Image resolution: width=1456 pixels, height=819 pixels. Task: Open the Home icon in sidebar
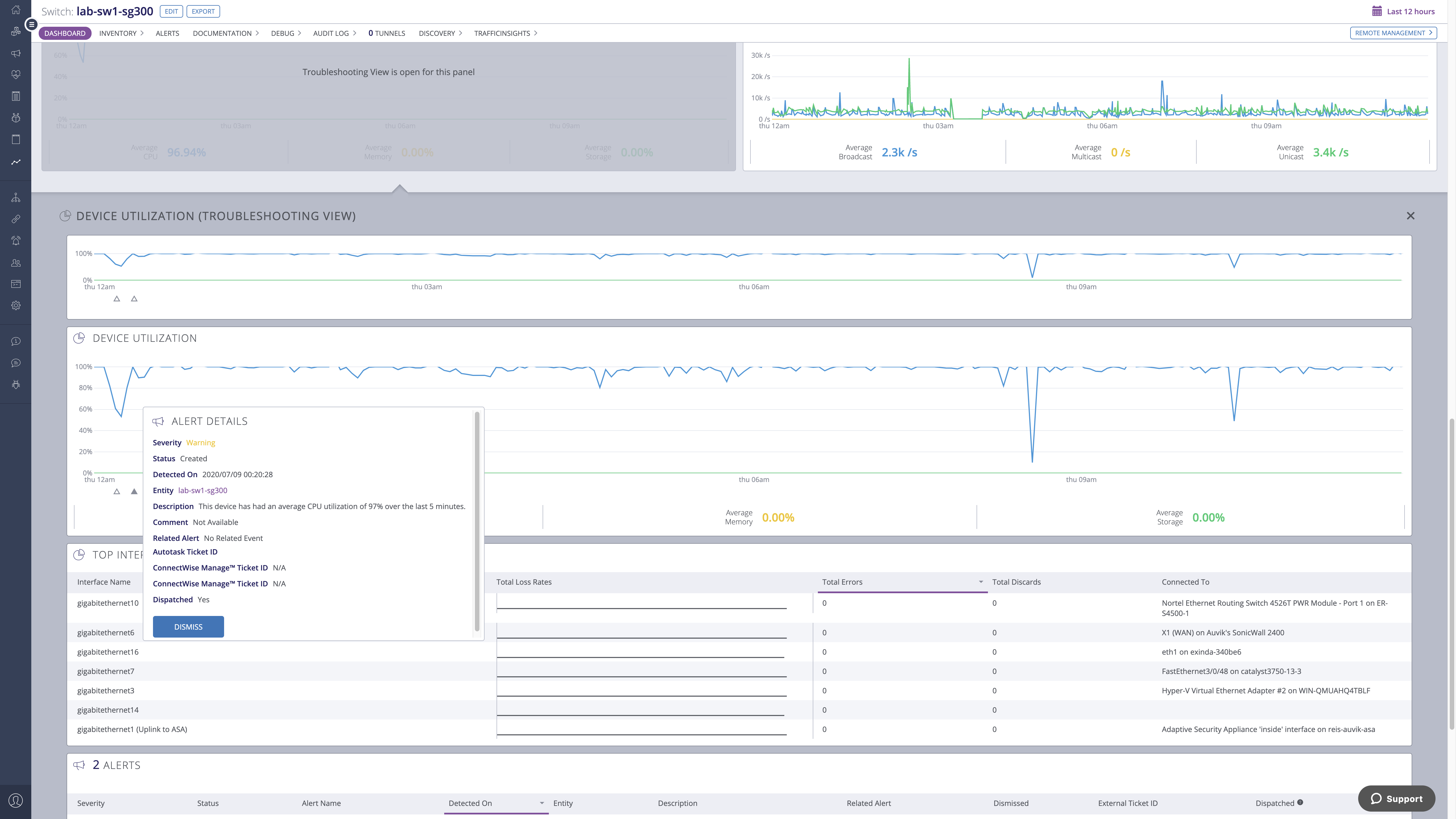16,10
